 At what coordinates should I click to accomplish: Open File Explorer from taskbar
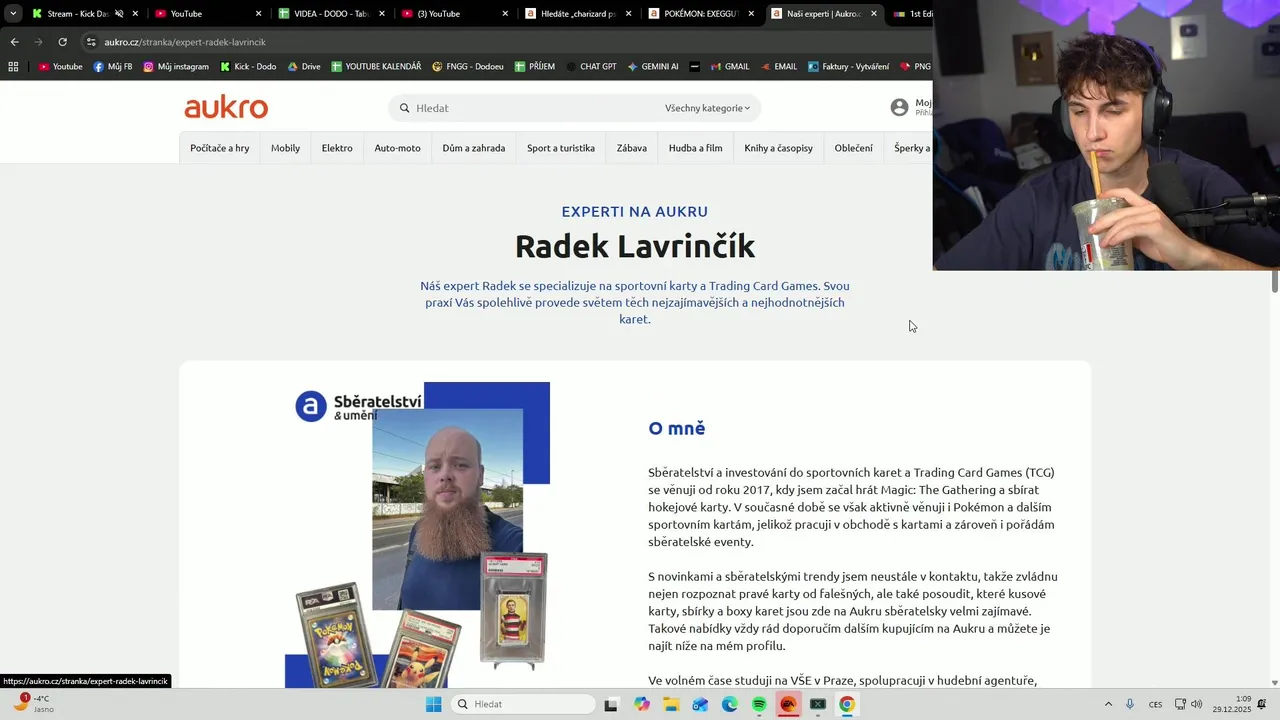[671, 704]
